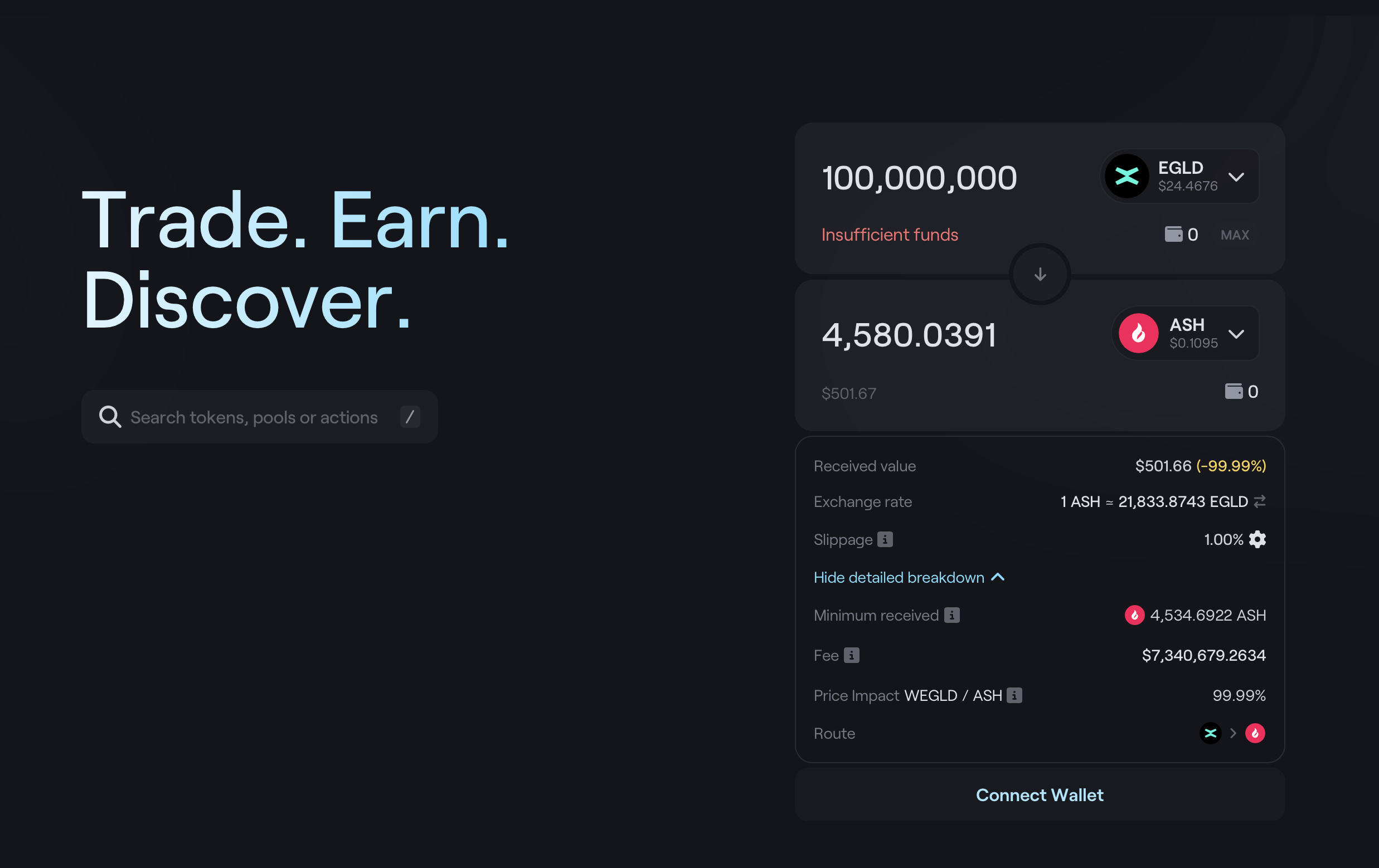Click the Price Impact info icon

(1014, 695)
